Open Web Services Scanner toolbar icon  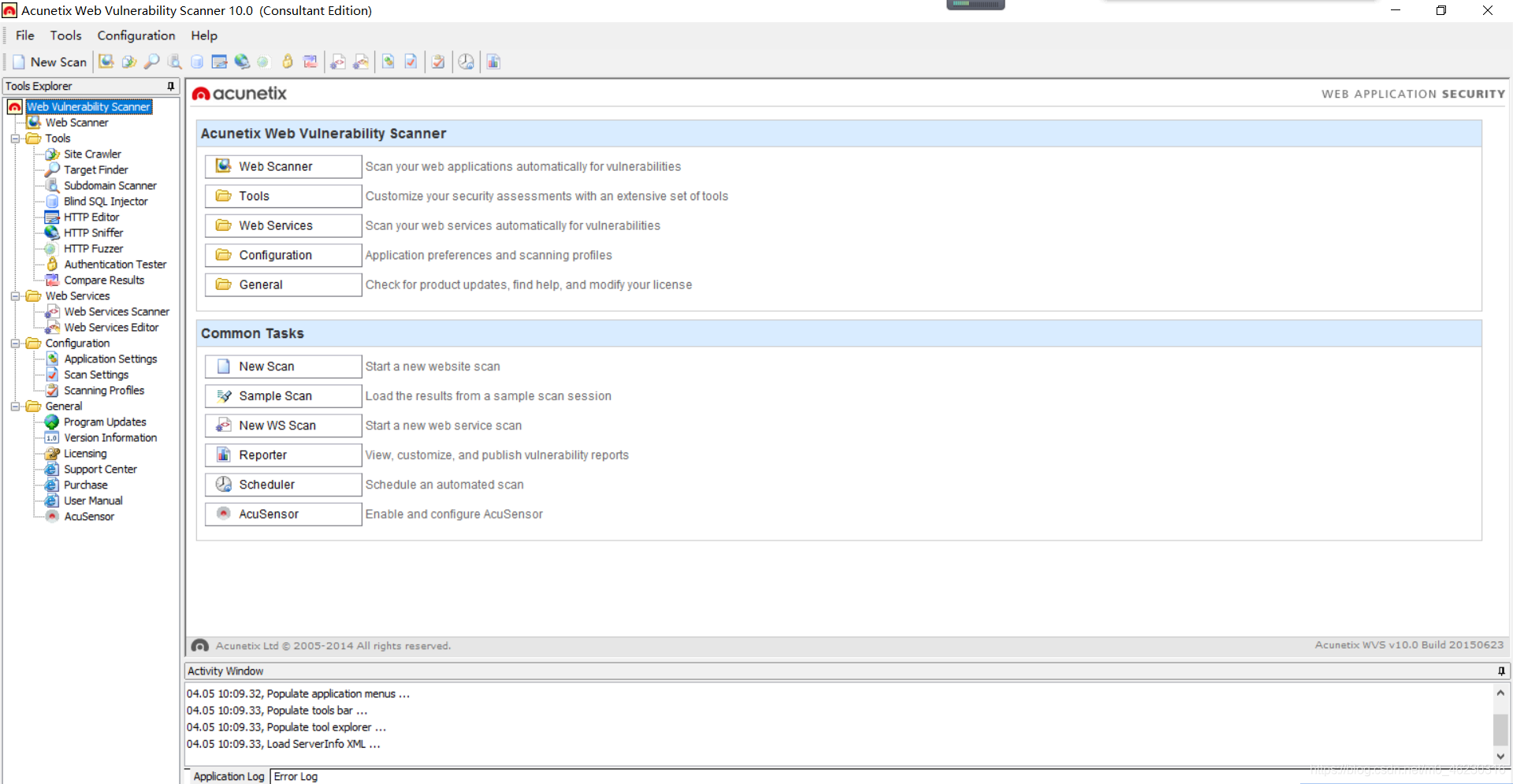(338, 61)
